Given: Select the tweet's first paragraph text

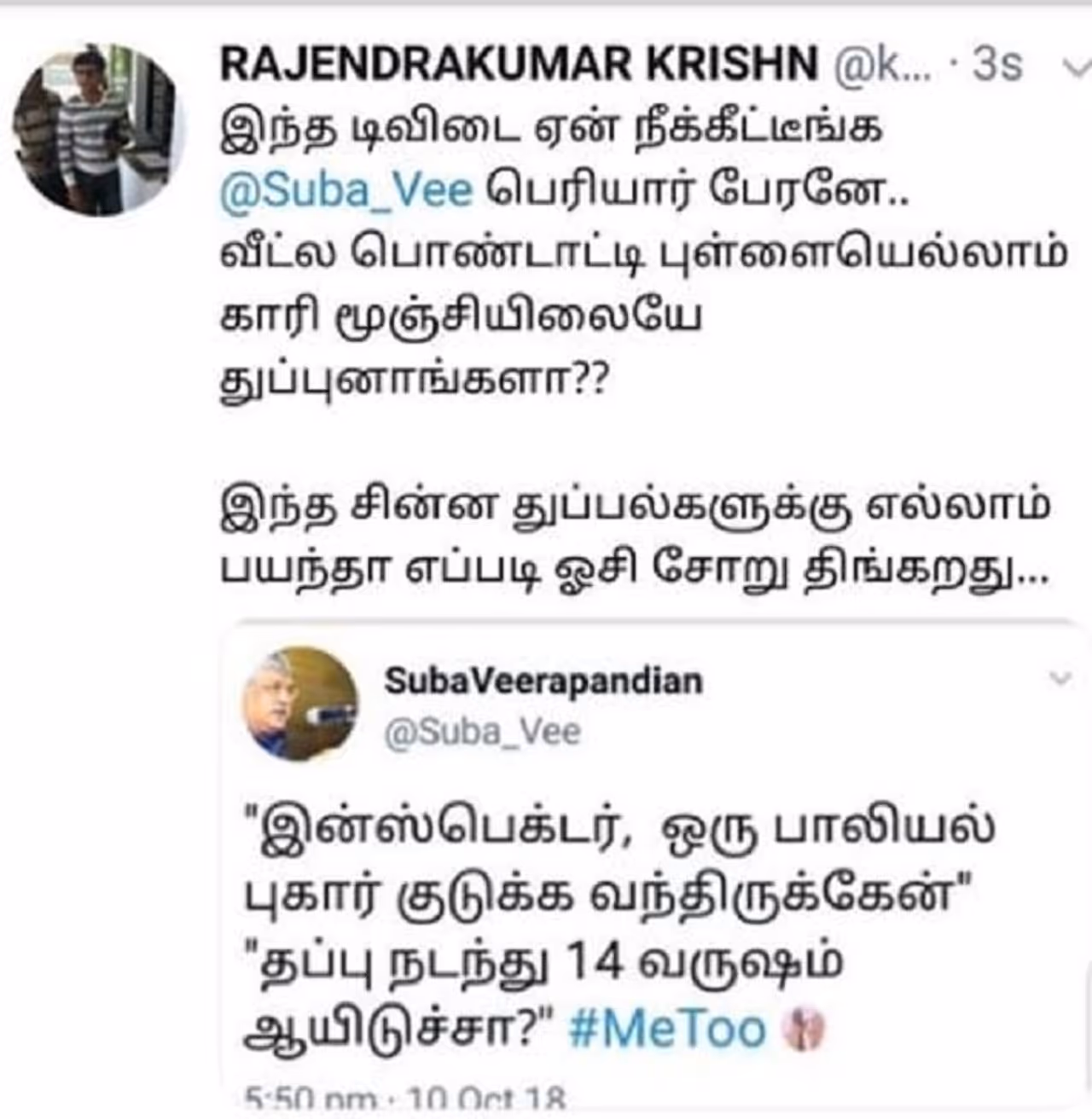Looking at the screenshot, I should [643, 256].
